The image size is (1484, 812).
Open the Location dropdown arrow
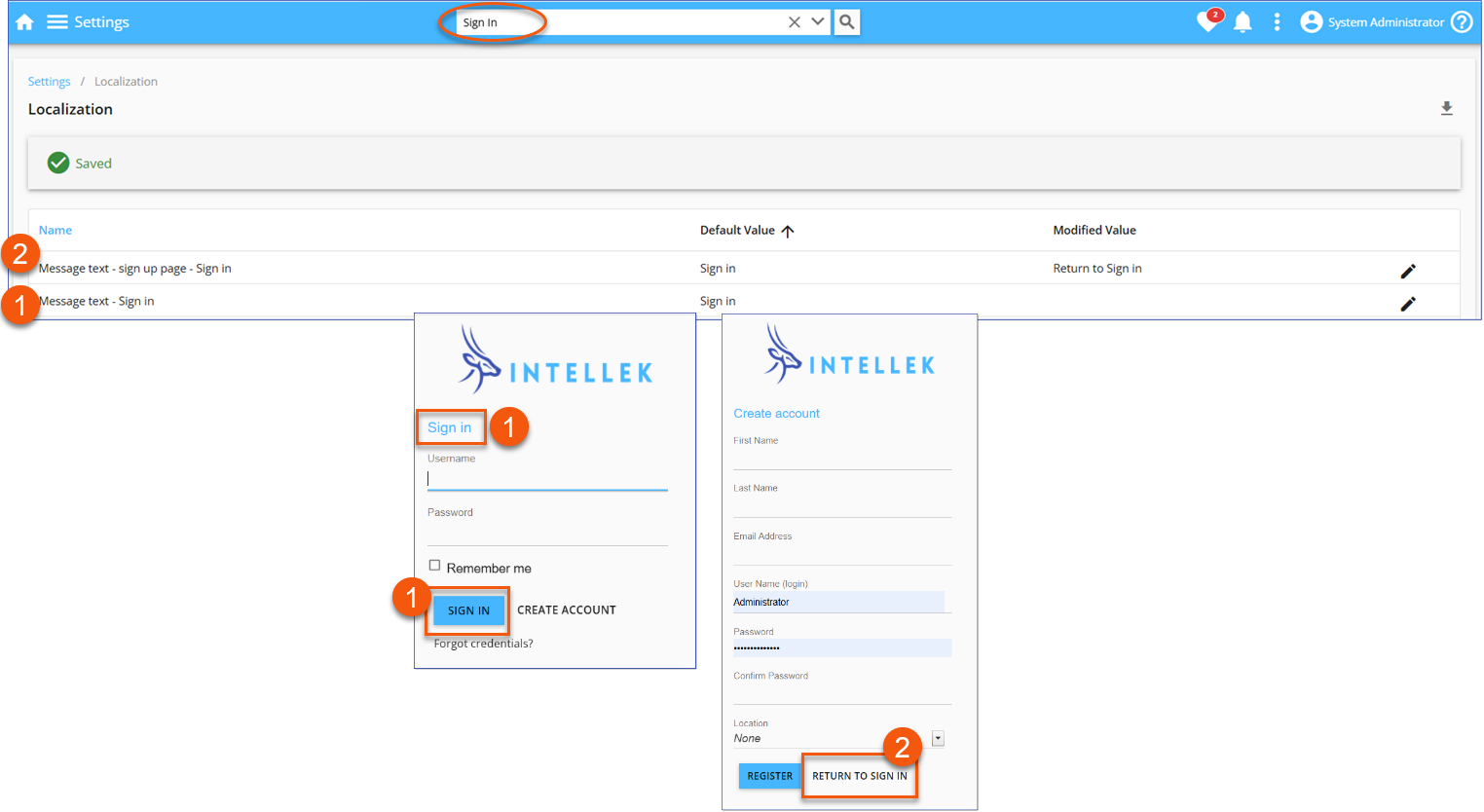938,739
